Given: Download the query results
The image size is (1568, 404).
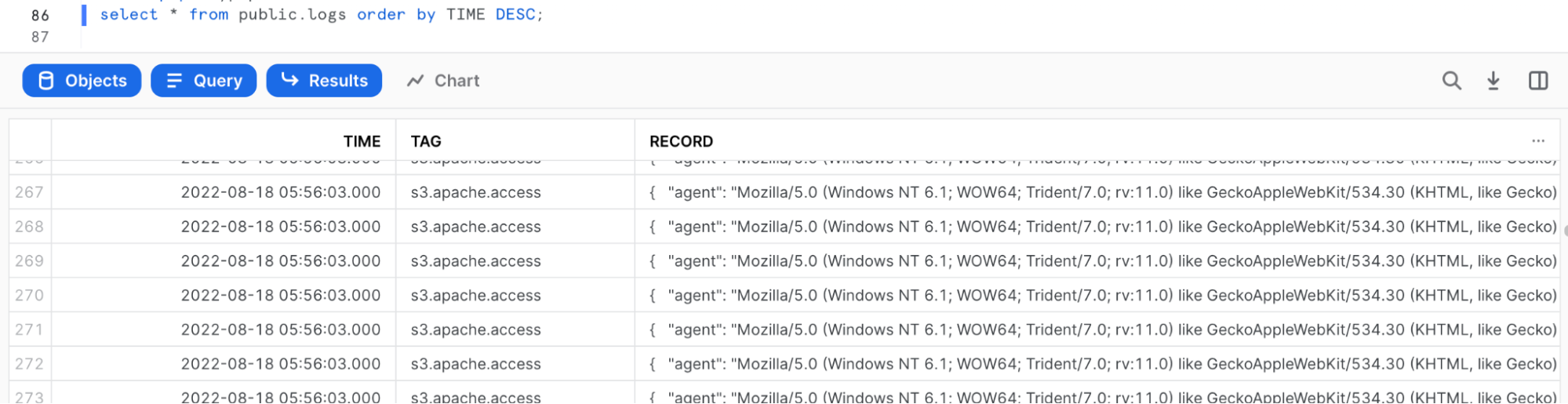Looking at the screenshot, I should tap(1493, 81).
